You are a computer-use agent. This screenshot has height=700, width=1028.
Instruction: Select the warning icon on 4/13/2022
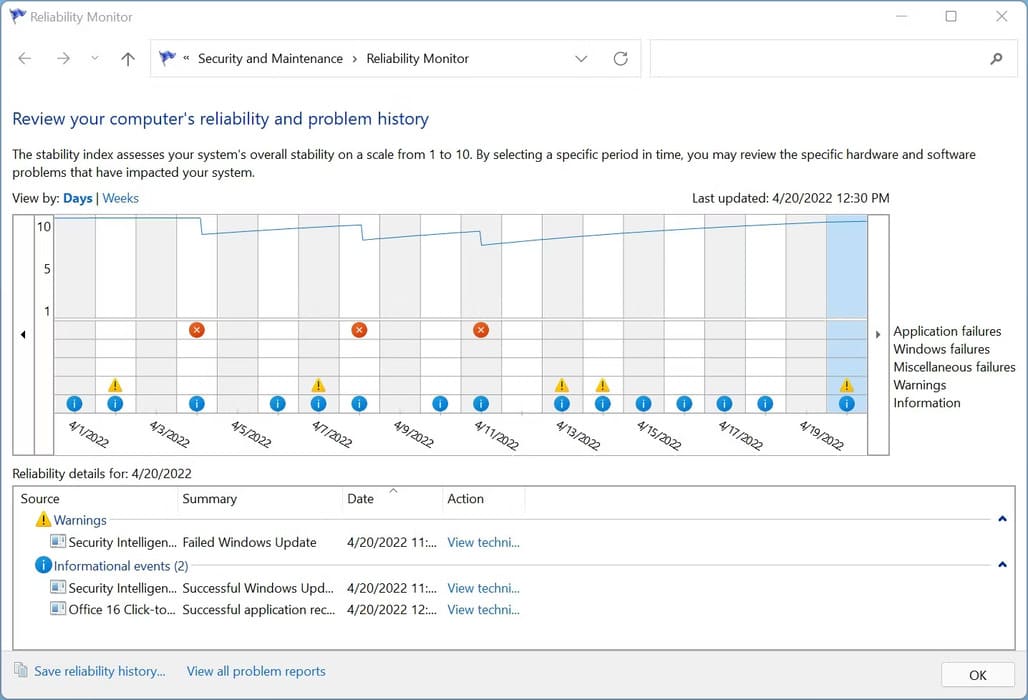tap(562, 385)
